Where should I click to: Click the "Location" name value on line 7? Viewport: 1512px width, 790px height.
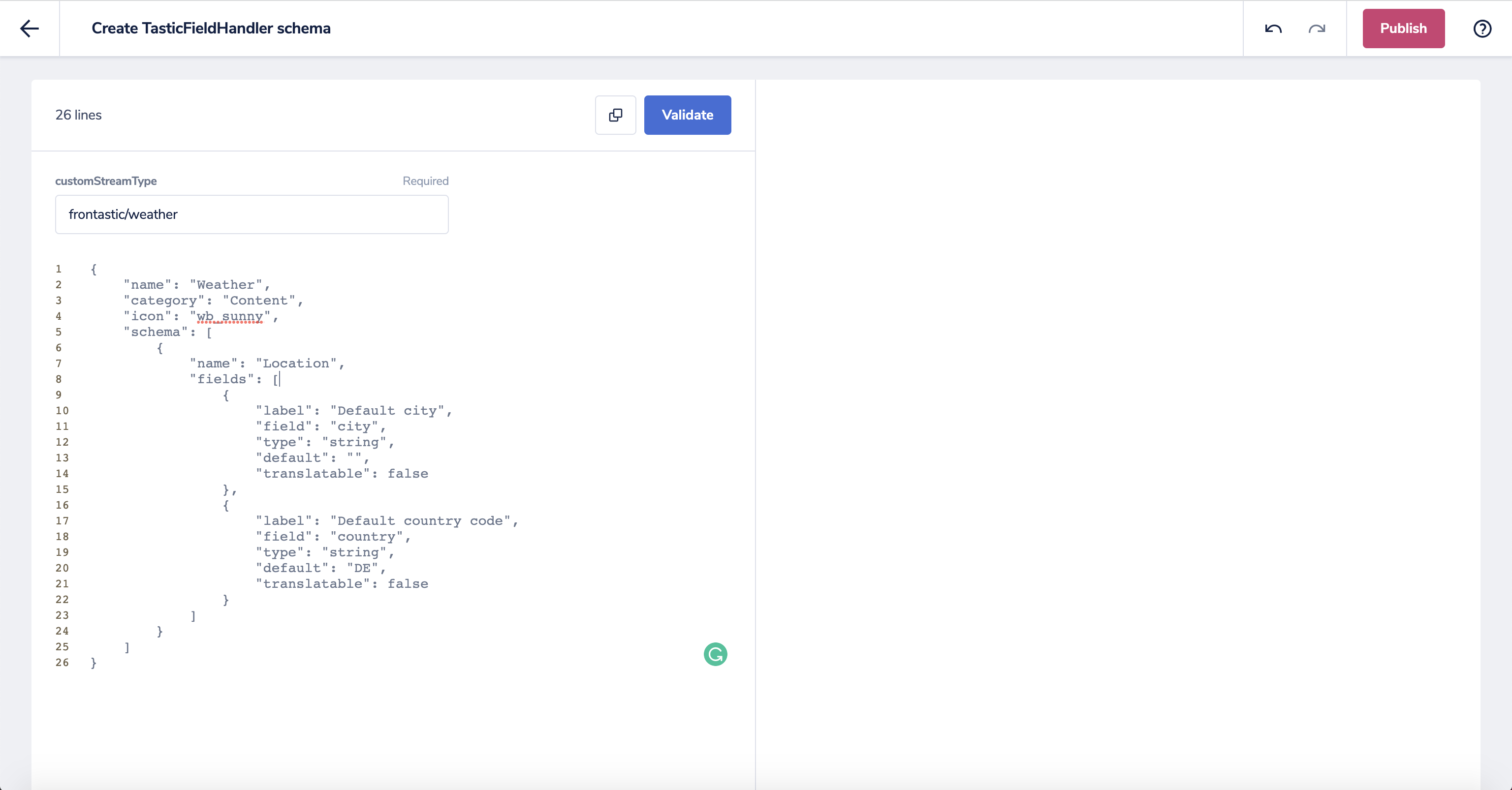click(296, 363)
